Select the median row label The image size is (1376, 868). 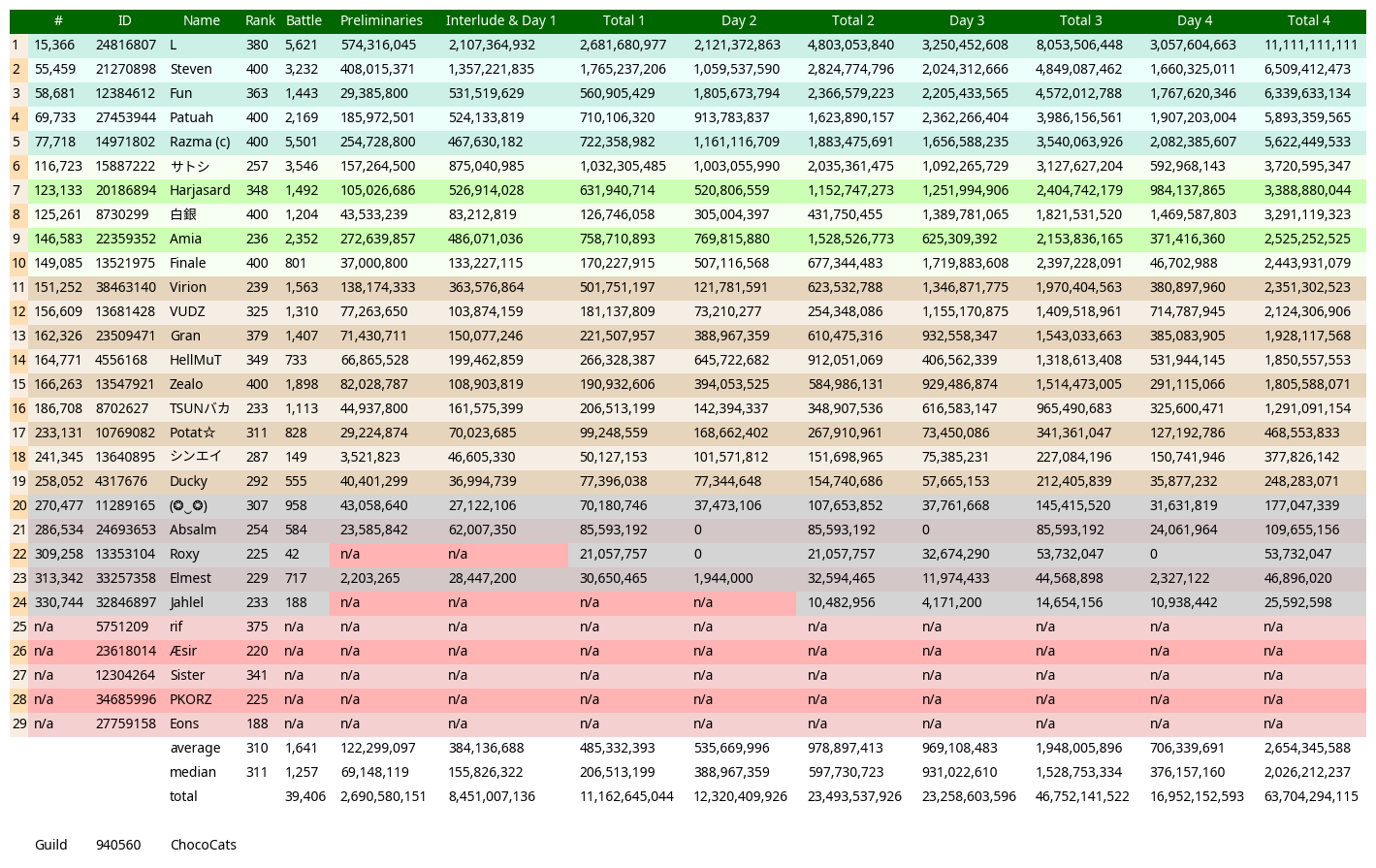[193, 772]
